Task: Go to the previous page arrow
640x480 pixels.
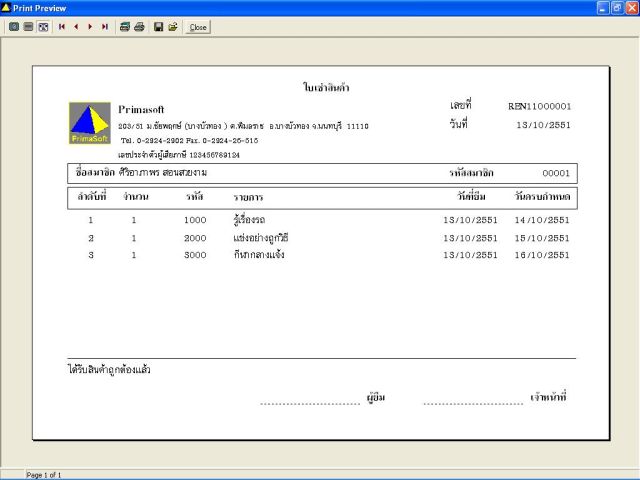Action: point(76,27)
